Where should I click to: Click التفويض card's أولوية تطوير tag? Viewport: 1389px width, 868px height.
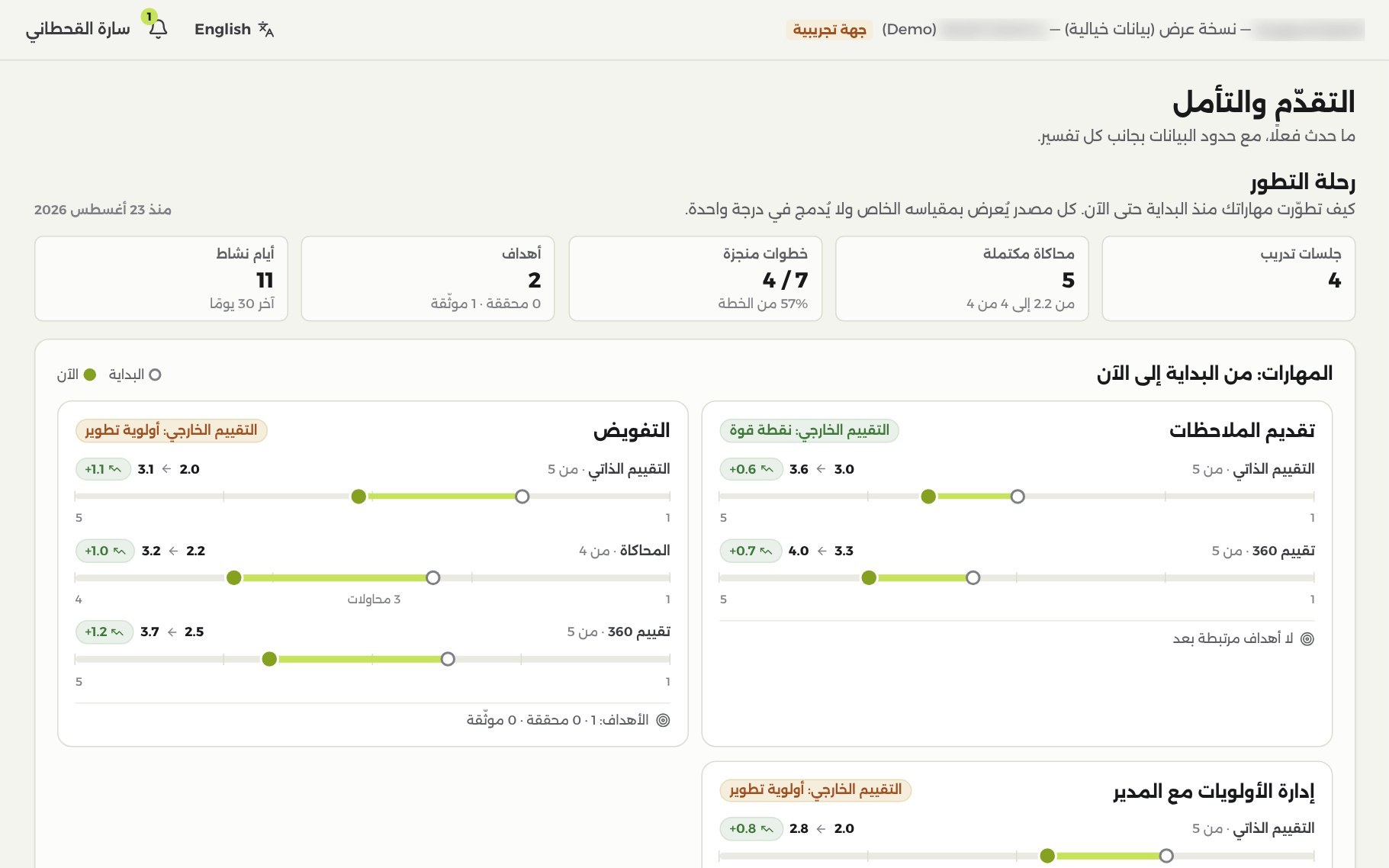pyautogui.click(x=172, y=430)
